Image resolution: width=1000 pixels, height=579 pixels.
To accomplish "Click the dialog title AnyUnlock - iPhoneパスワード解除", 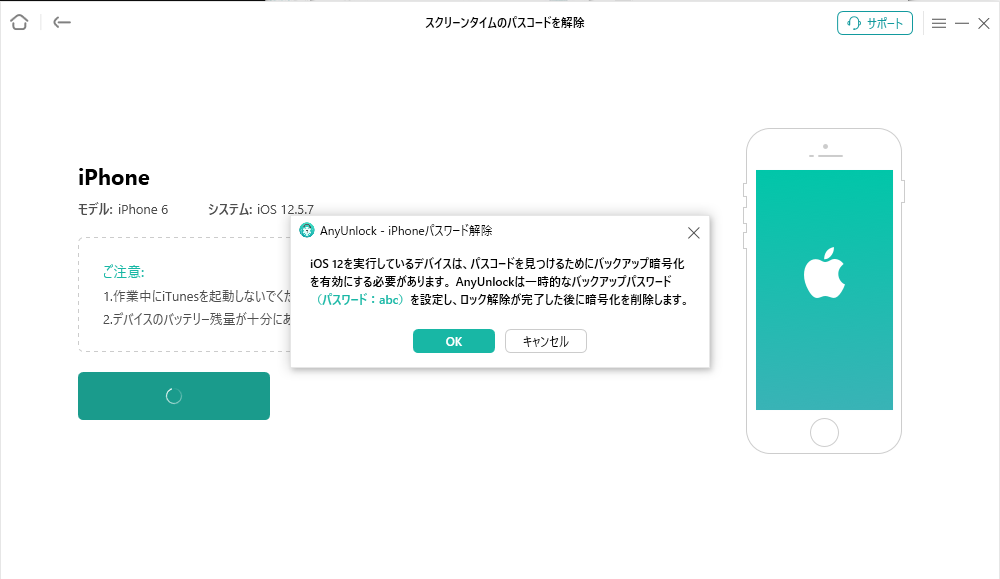I will tap(406, 231).
